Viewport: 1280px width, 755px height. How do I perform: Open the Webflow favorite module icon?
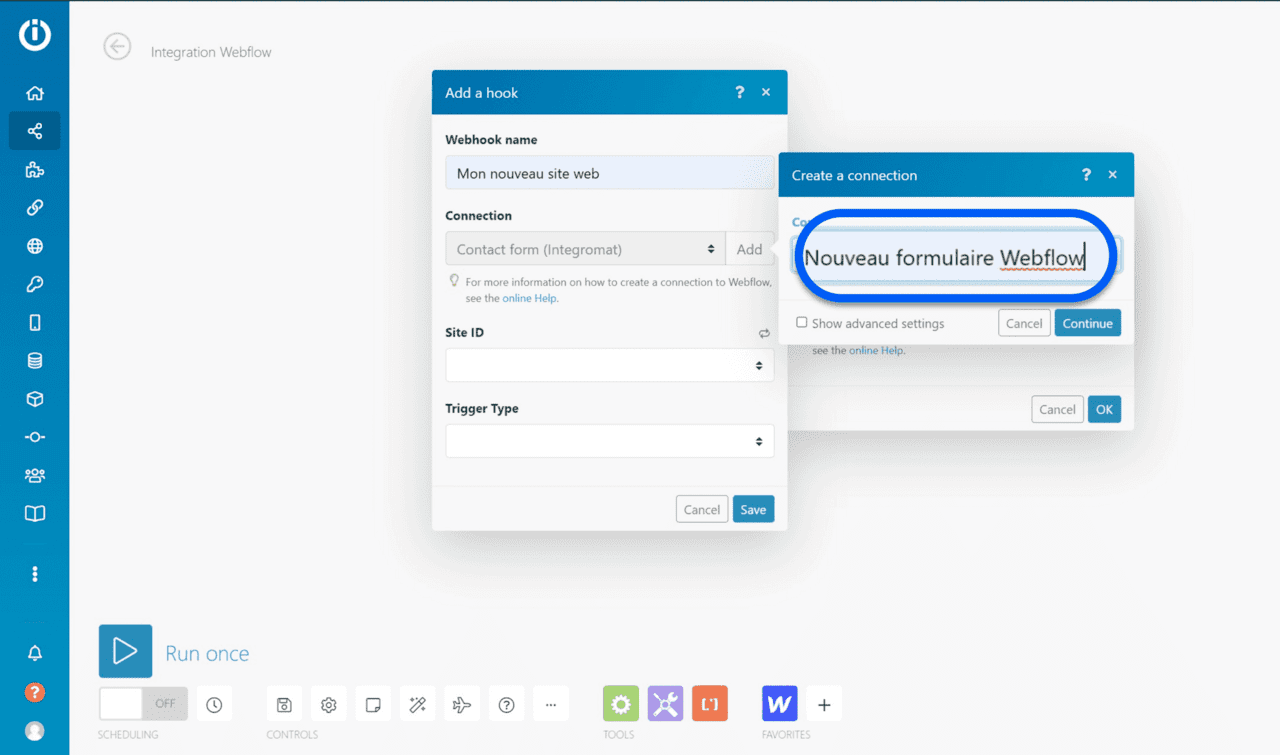click(780, 704)
